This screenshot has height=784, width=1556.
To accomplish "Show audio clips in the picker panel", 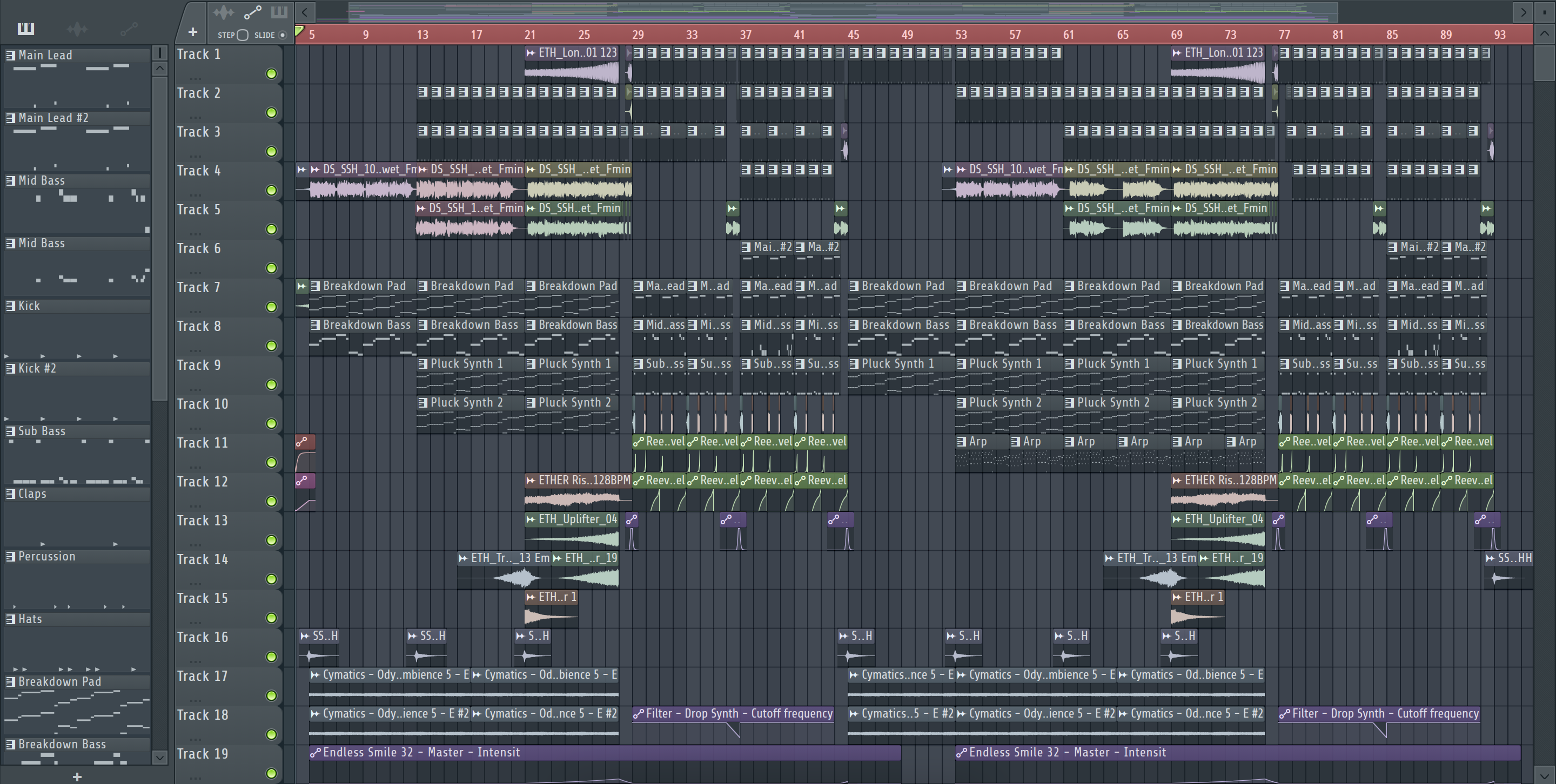I will tap(77, 29).
